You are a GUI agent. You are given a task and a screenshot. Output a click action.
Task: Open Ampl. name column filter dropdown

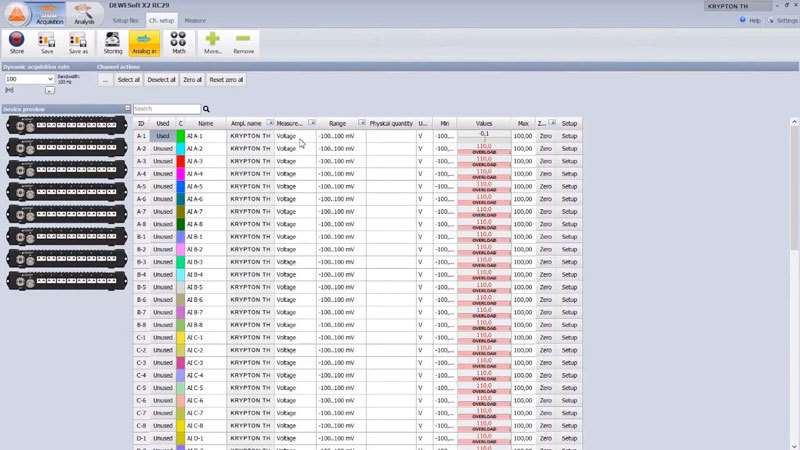[269, 123]
